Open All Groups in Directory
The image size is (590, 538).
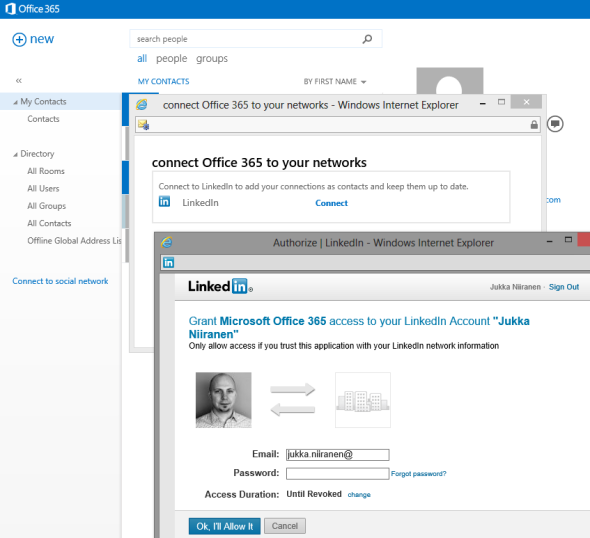click(47, 206)
